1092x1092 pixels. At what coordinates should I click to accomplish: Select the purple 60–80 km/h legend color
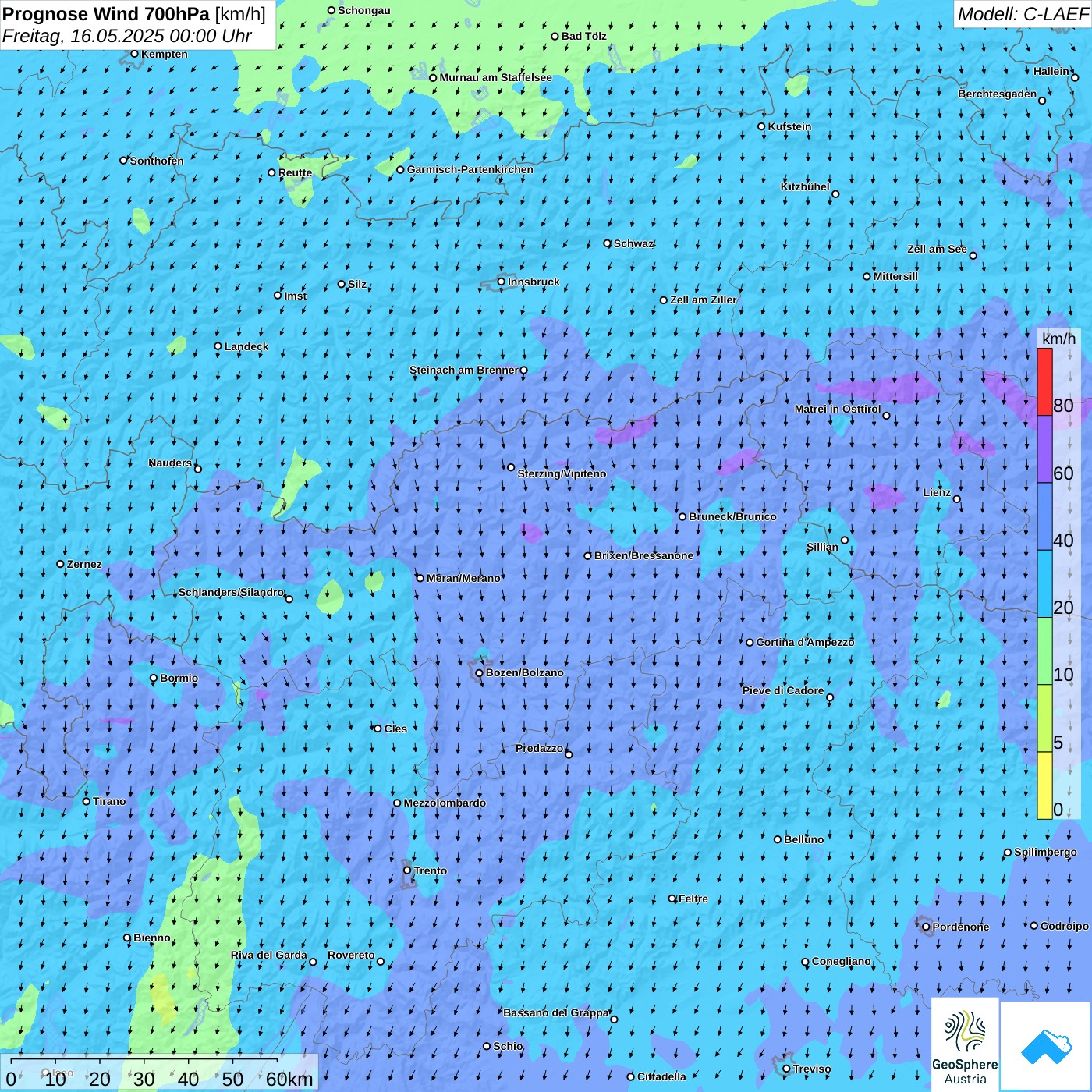pos(1044,449)
